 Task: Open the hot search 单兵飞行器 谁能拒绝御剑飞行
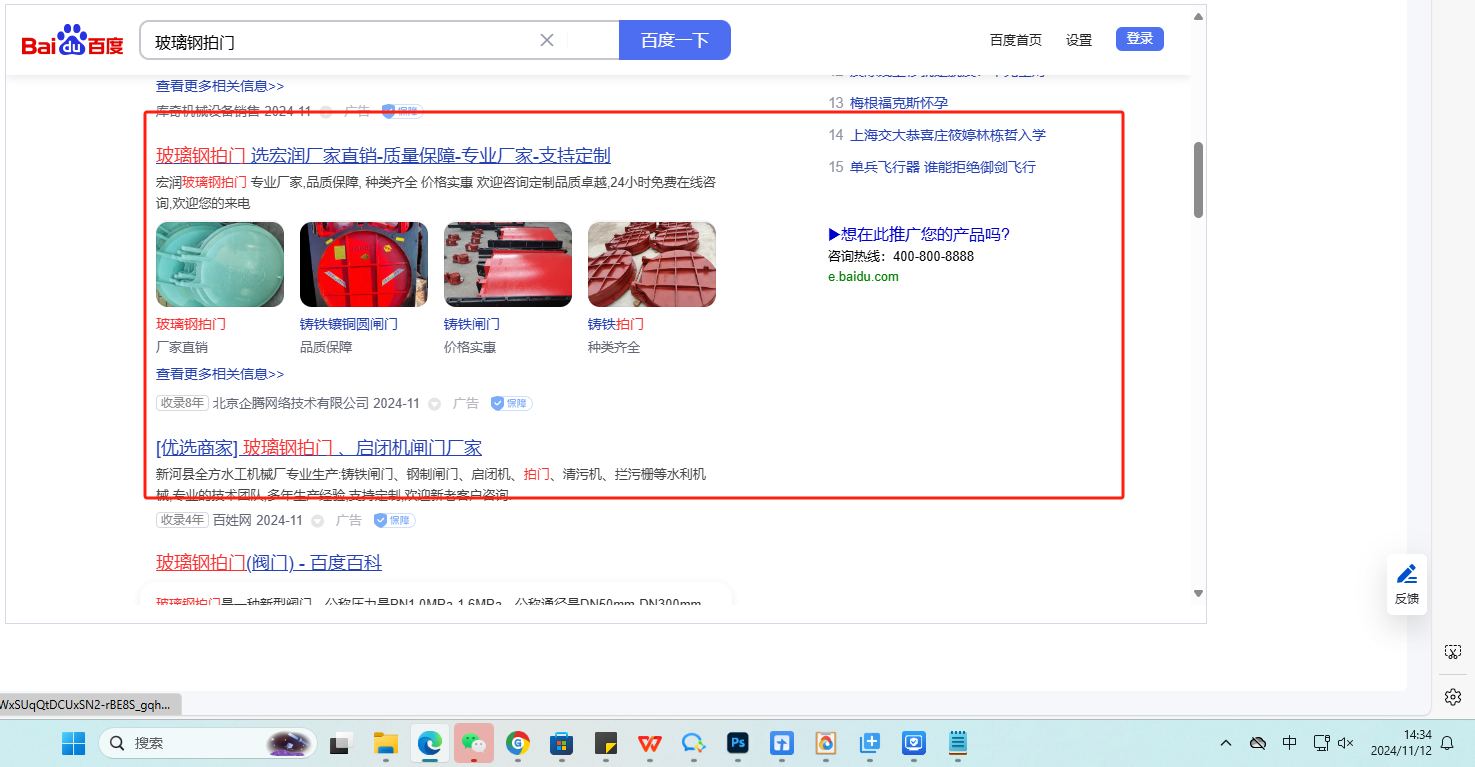pyautogui.click(x=943, y=167)
